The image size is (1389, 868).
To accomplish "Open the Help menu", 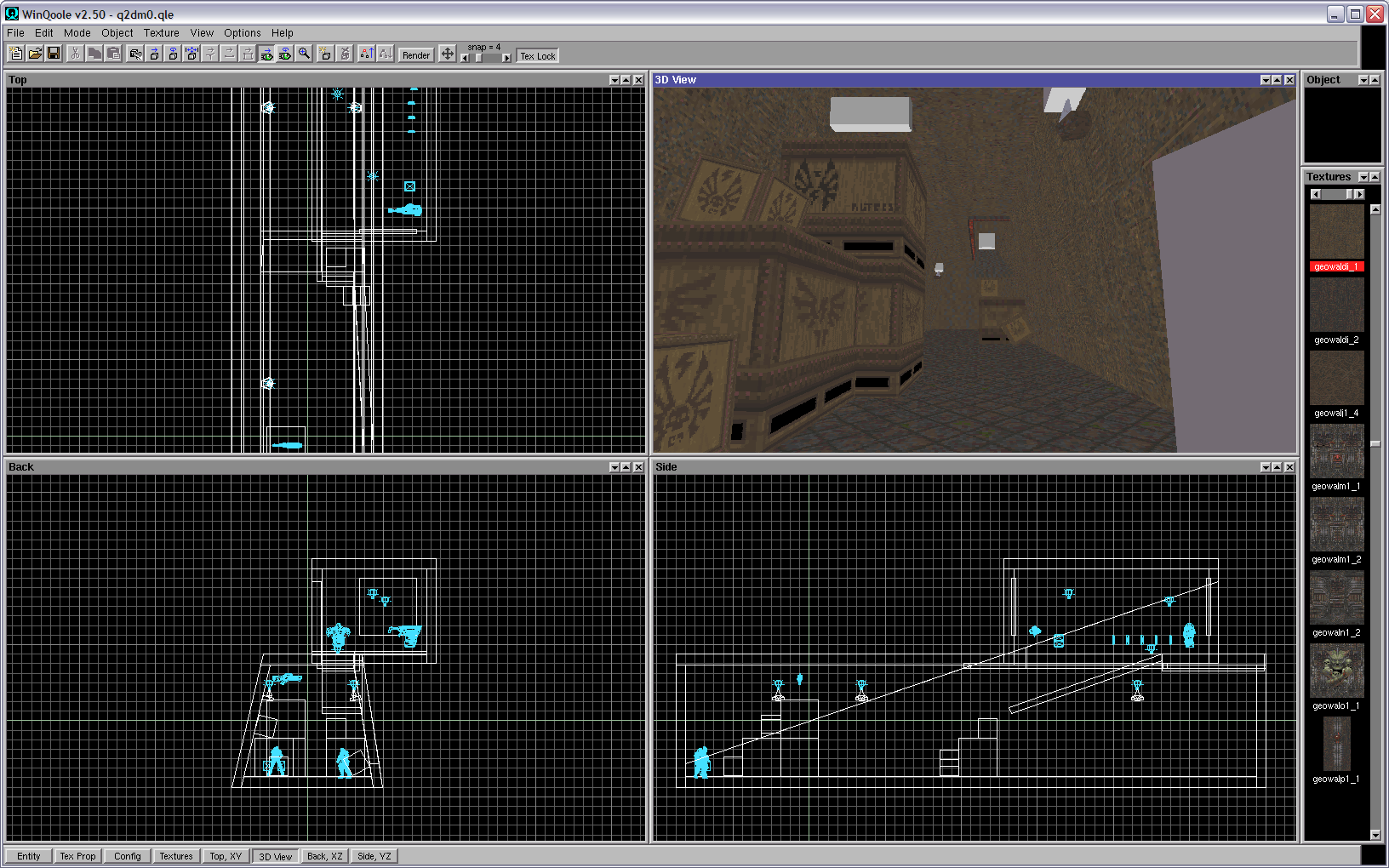I will [283, 33].
